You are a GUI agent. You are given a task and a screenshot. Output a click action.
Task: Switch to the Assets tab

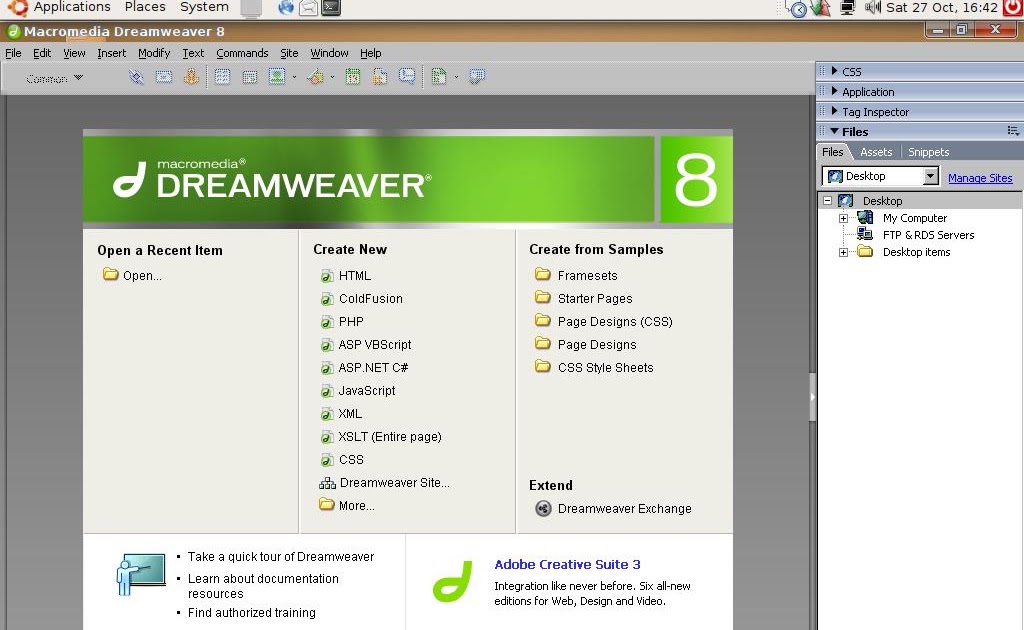(x=876, y=152)
